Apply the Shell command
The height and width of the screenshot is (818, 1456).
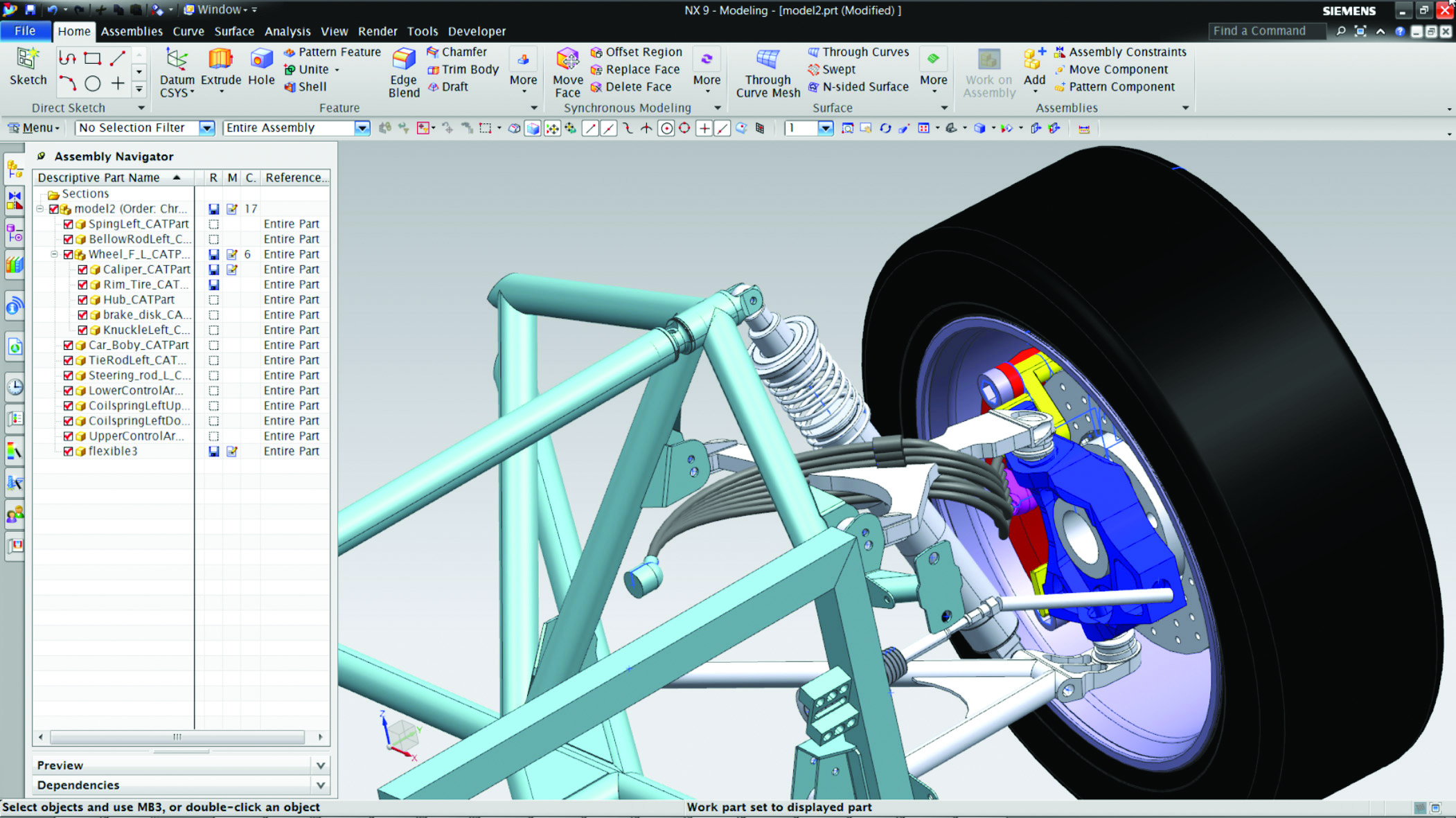307,87
